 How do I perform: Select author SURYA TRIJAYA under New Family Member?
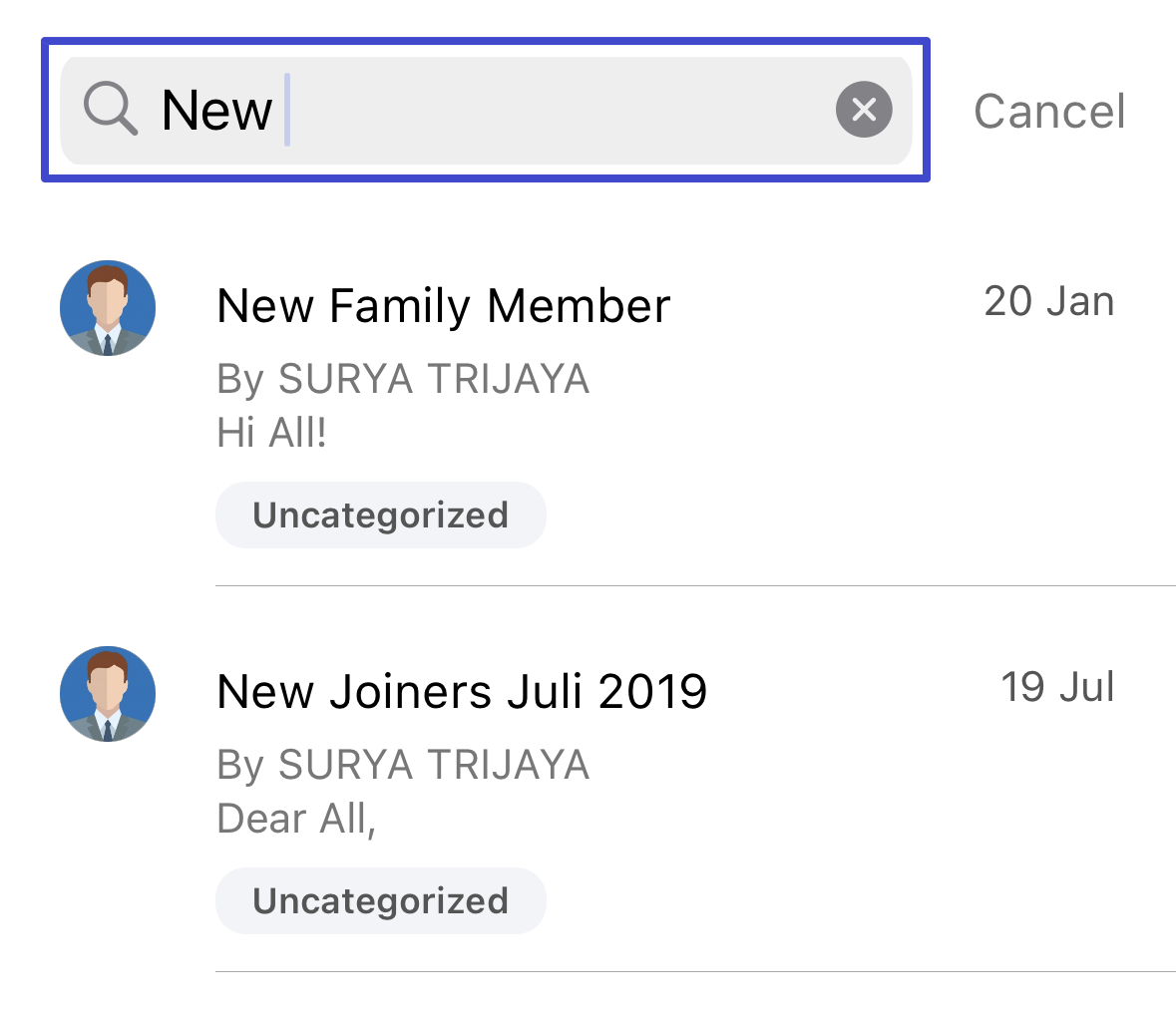(434, 379)
